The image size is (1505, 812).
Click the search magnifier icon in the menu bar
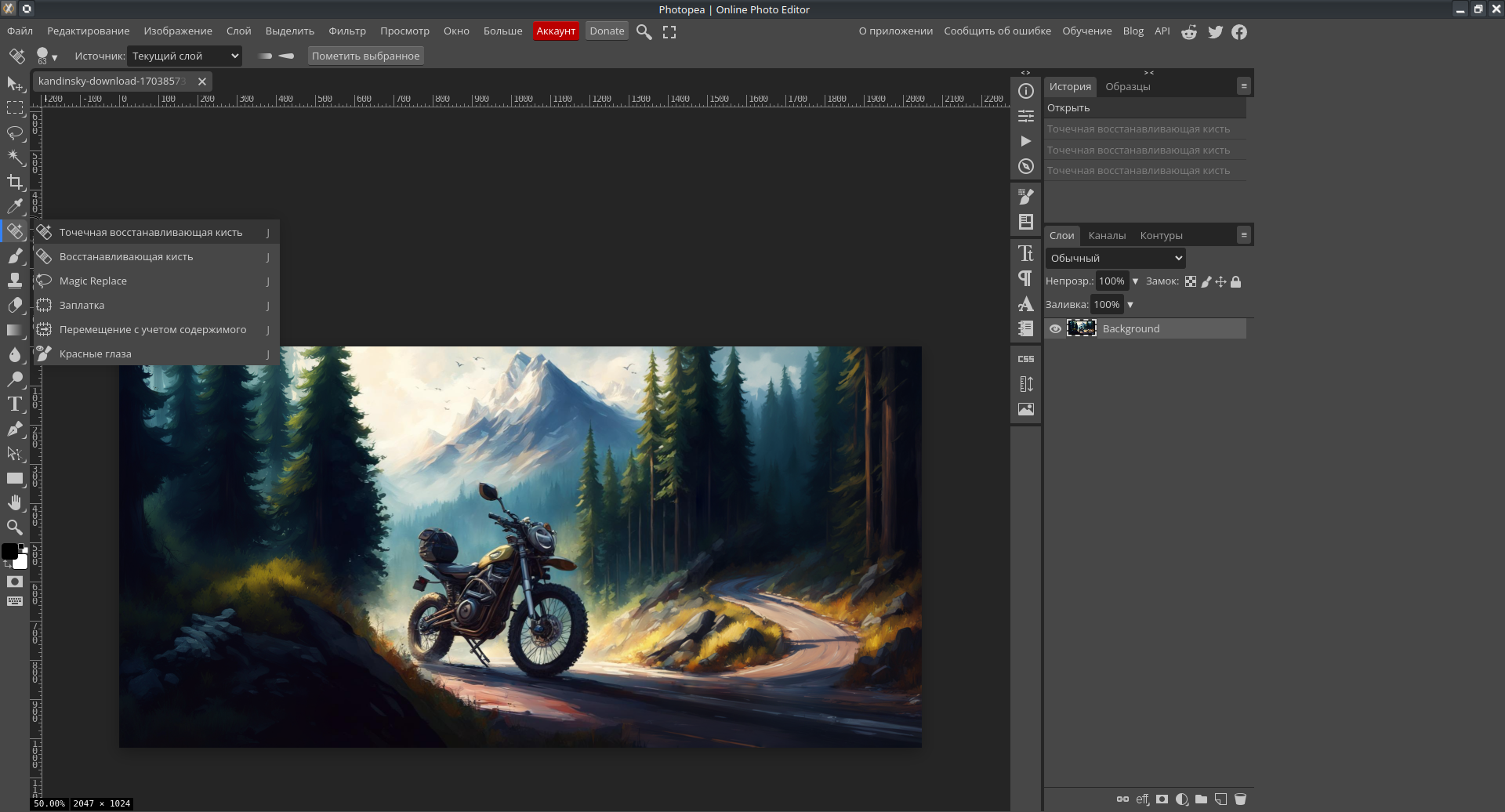tap(644, 32)
